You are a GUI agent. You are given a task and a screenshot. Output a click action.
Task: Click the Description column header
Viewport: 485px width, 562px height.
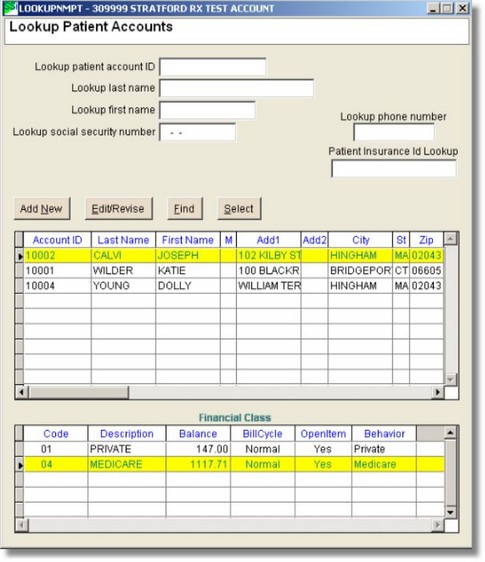tap(127, 434)
